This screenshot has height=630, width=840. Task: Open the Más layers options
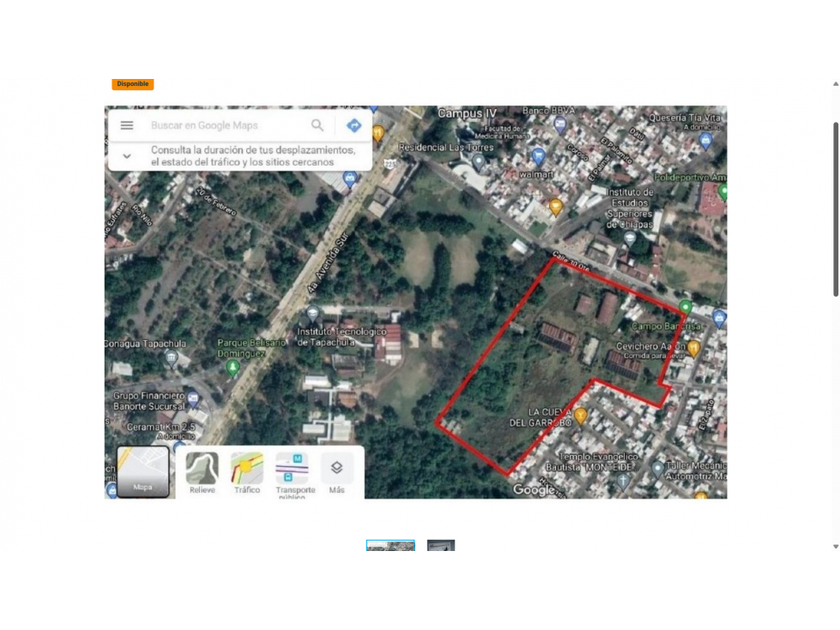[337, 469]
